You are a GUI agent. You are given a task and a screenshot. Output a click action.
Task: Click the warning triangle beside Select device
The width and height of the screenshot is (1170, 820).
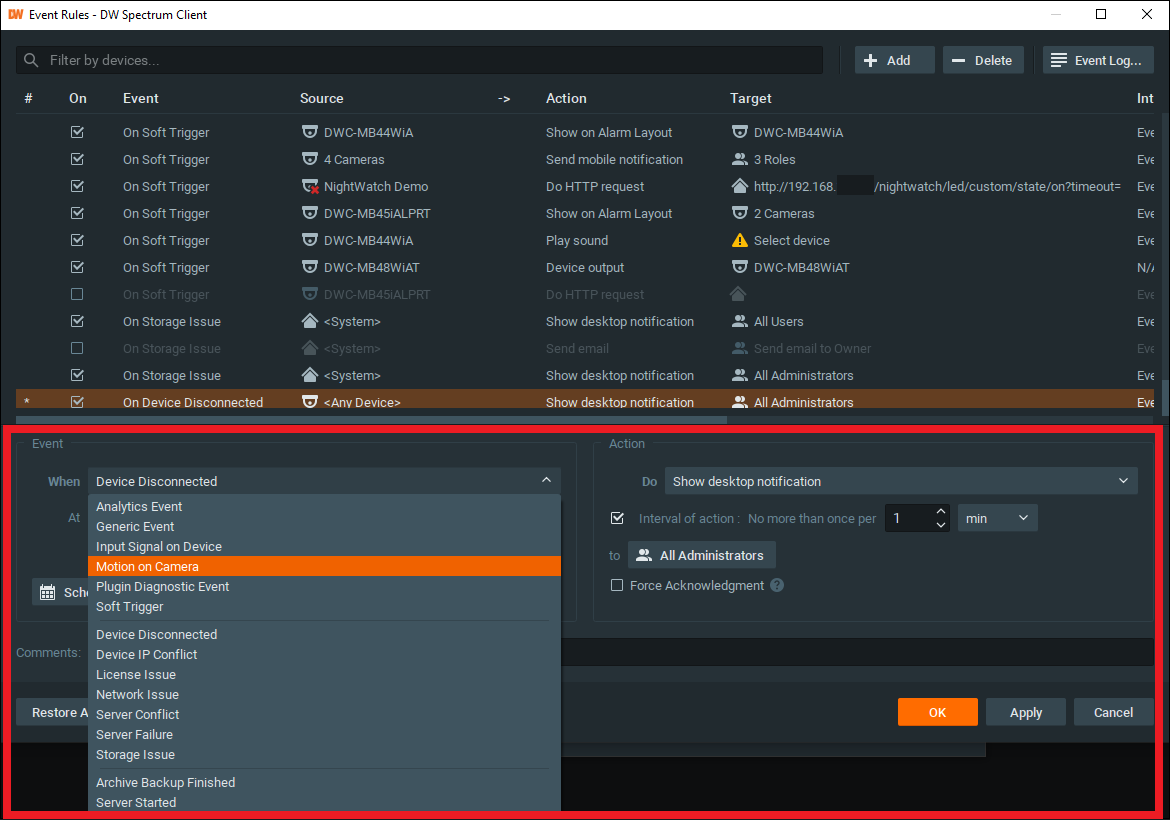click(740, 240)
